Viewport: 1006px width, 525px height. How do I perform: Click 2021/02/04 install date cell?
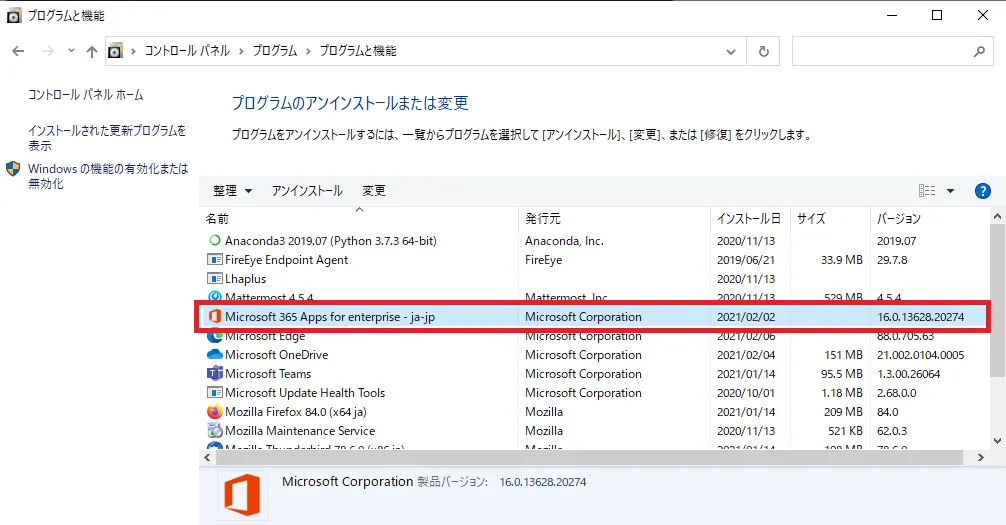tap(746, 355)
